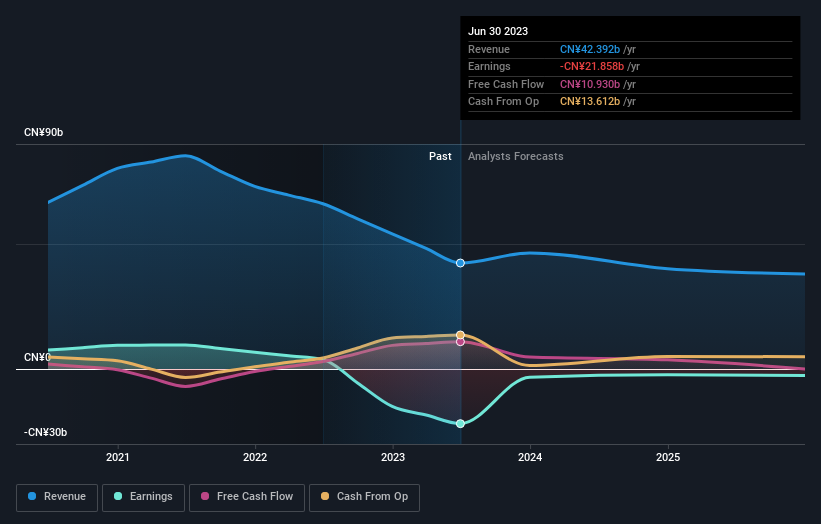The image size is (821, 524).
Task: Click the -CN¥21.858b earnings value
Action: click(x=592, y=66)
